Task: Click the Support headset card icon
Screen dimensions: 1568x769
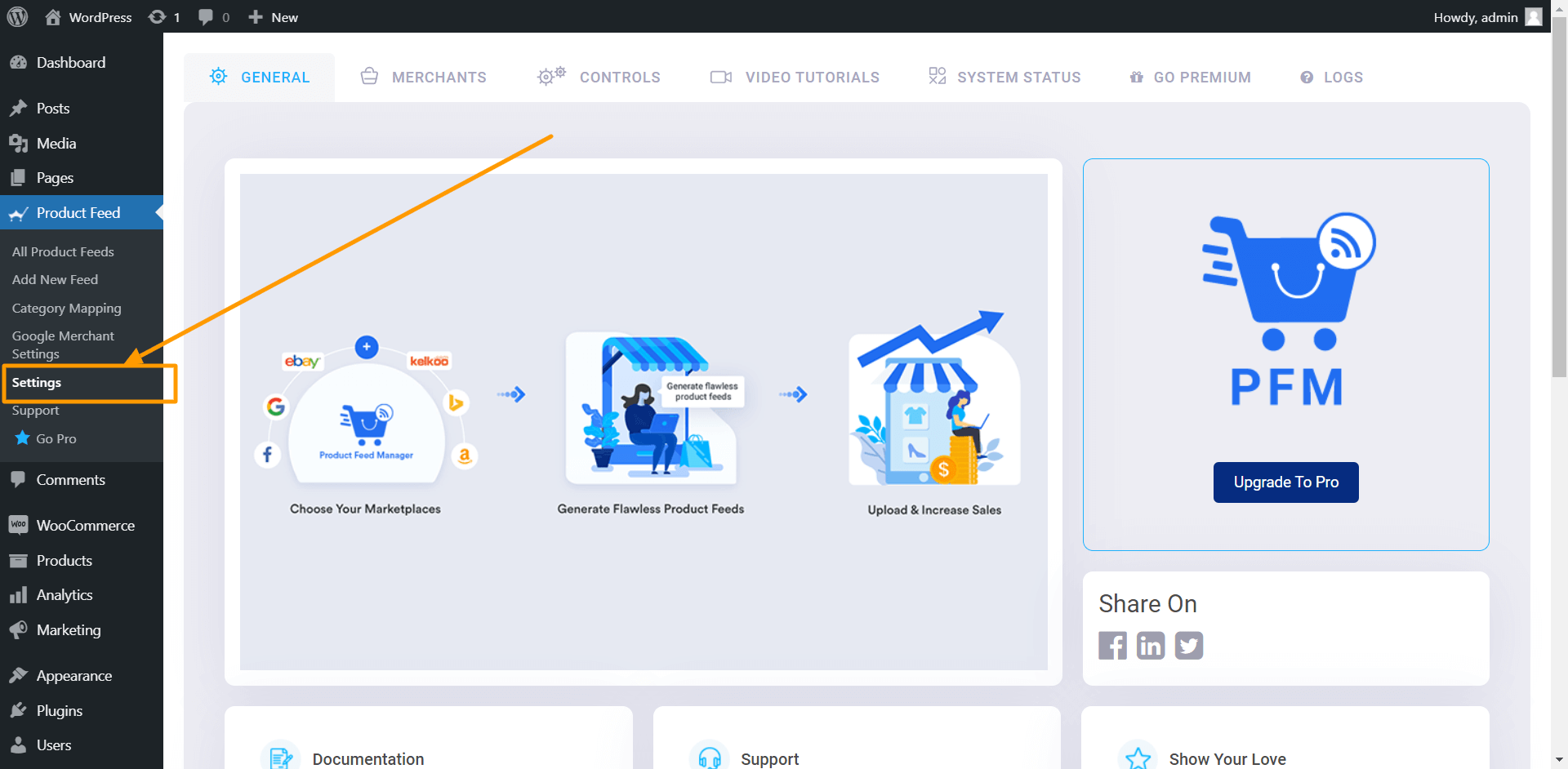Action: [x=710, y=758]
